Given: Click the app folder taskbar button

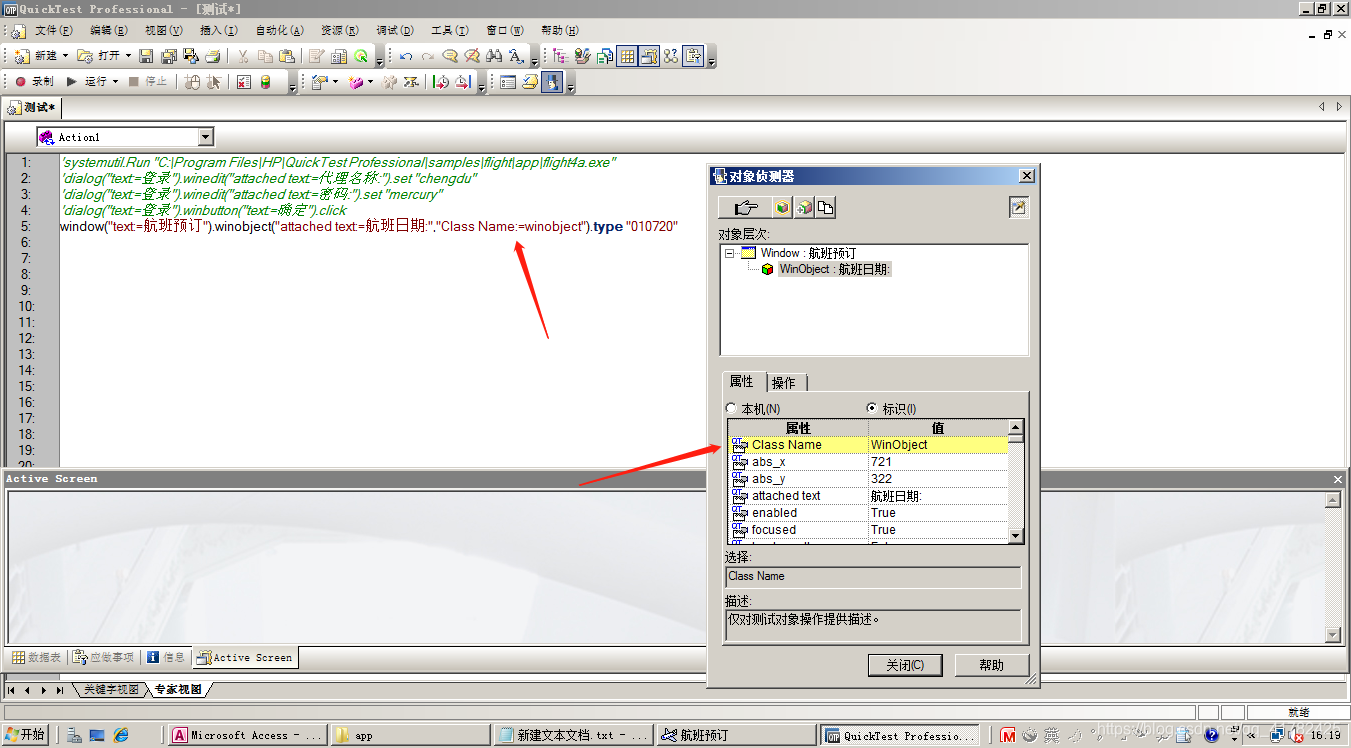Looking at the screenshot, I should tap(410, 735).
